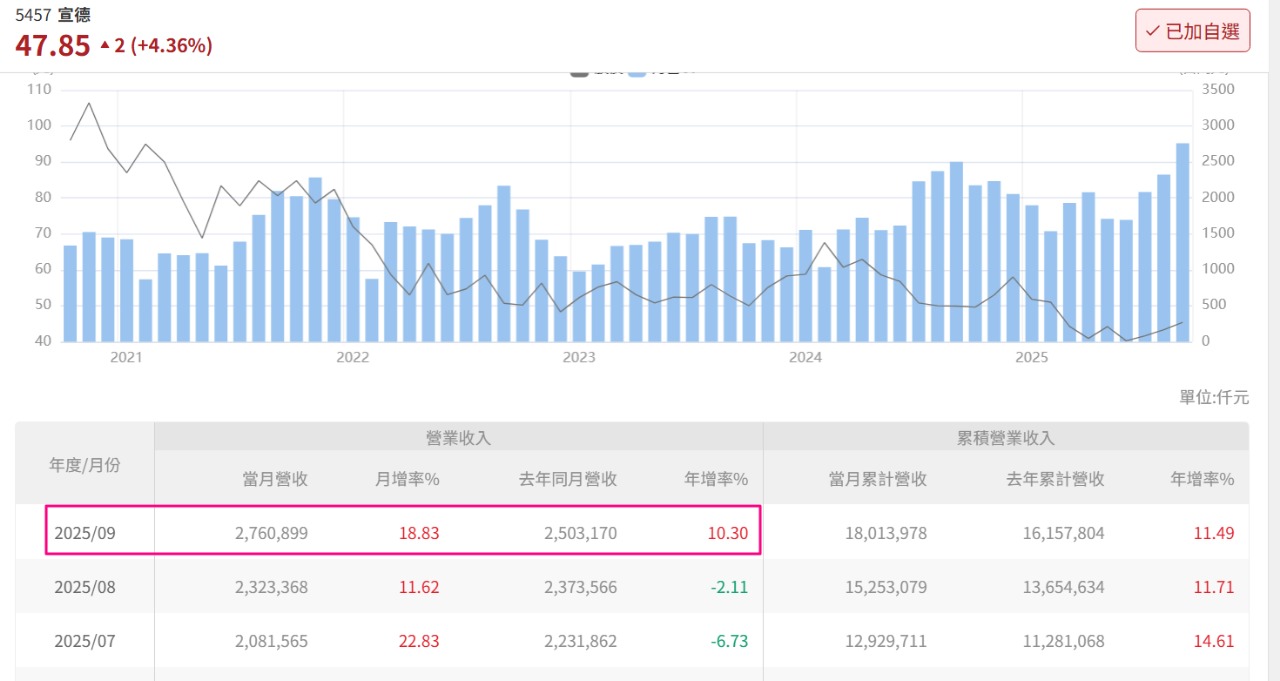
Task: Click the 去年累計營收 column header
Action: 1055,479
